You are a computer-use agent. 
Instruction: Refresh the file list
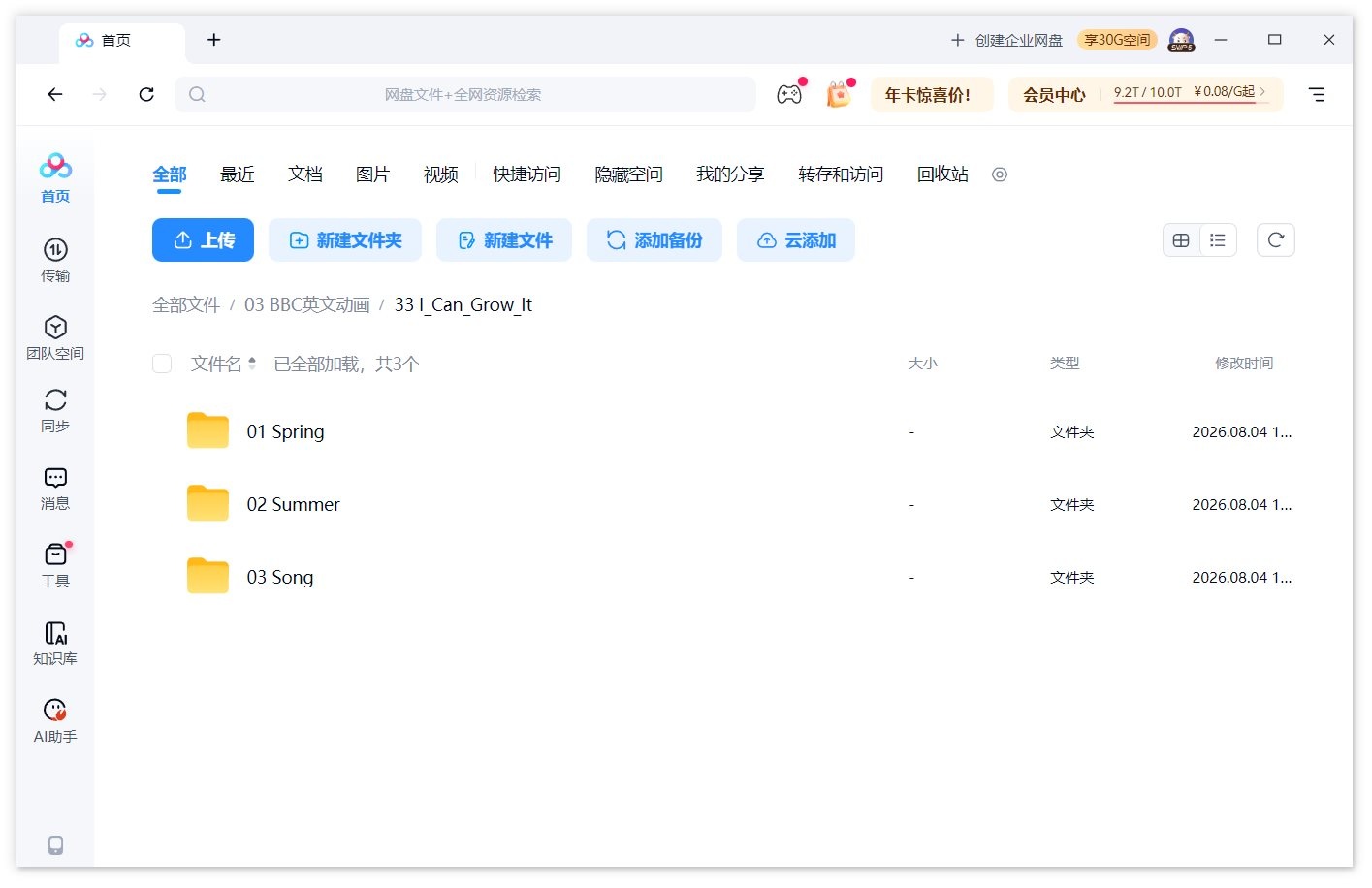[1276, 240]
